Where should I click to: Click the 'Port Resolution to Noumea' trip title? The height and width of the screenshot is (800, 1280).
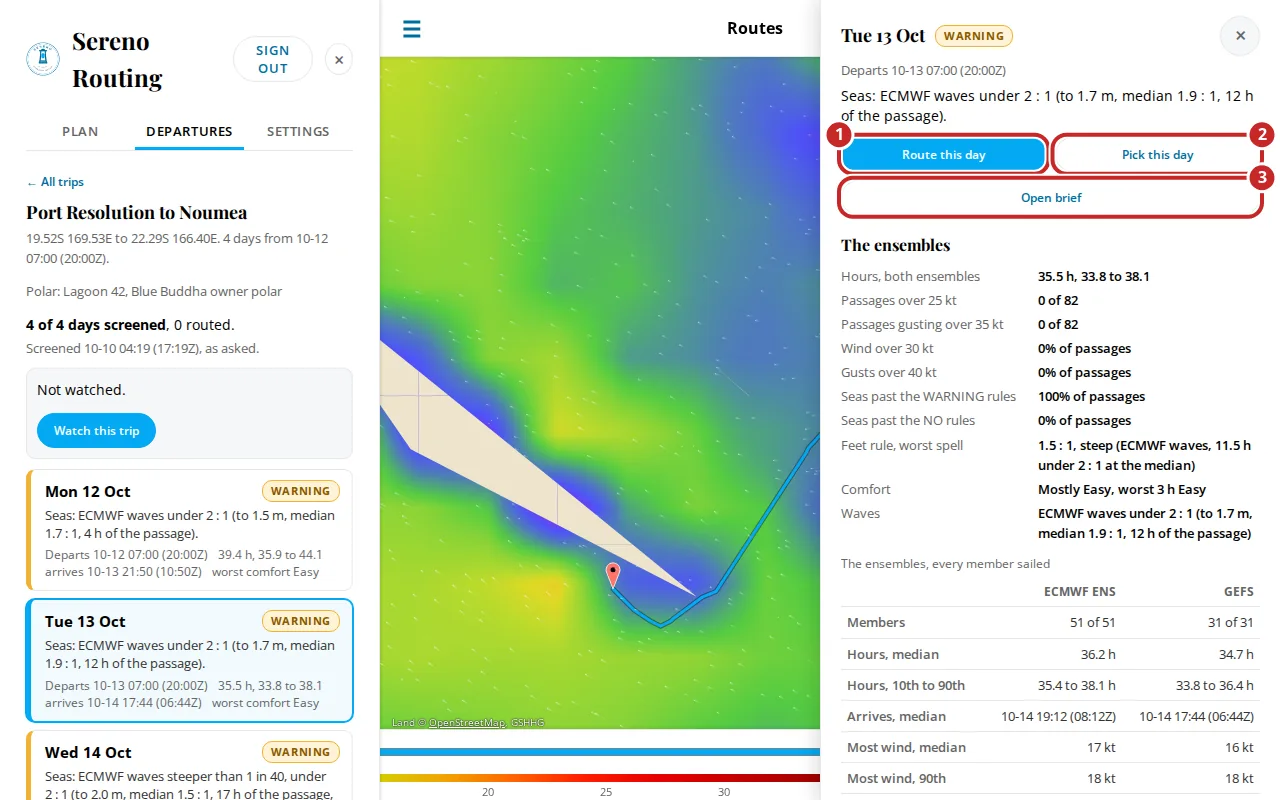click(137, 212)
